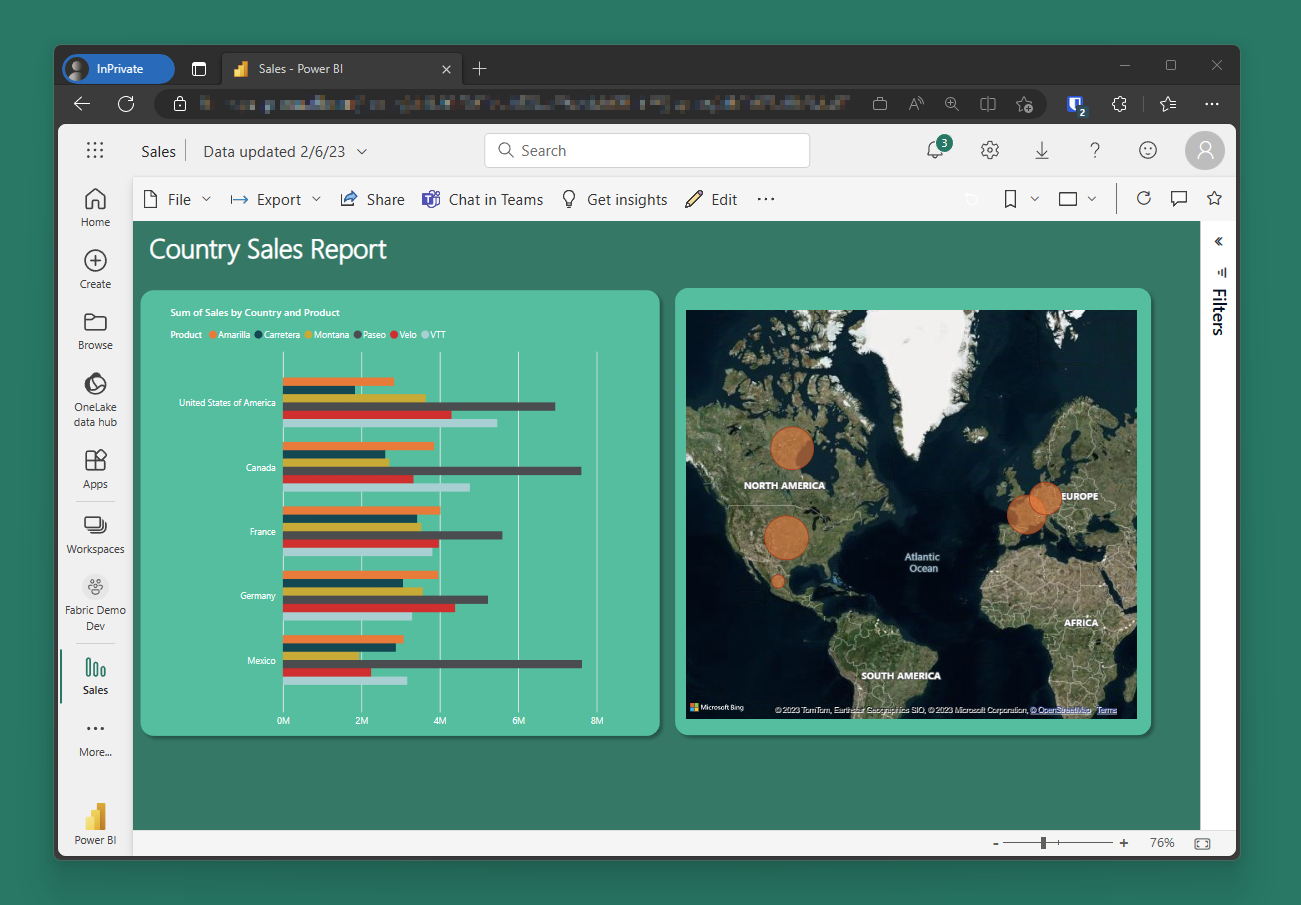Click the Bitwarden shield extension icon
Screen dimensions: 1301x905
point(1076,104)
